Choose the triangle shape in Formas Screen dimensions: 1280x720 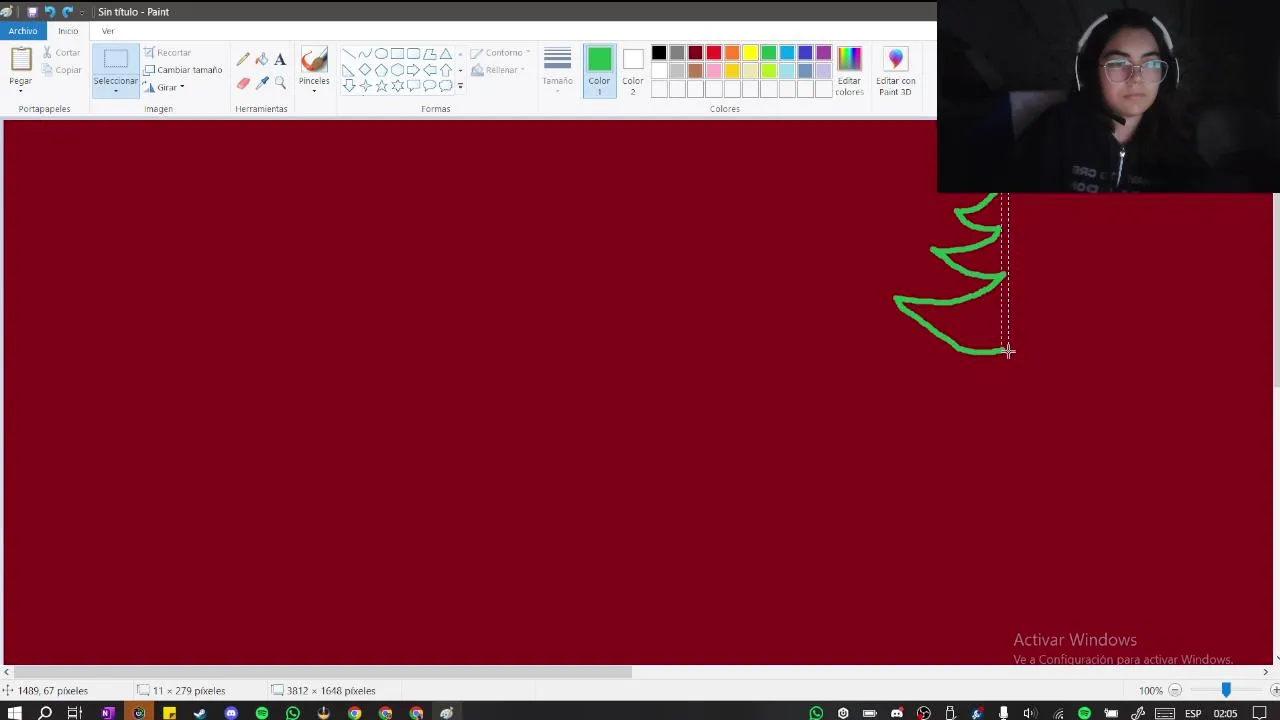point(445,54)
